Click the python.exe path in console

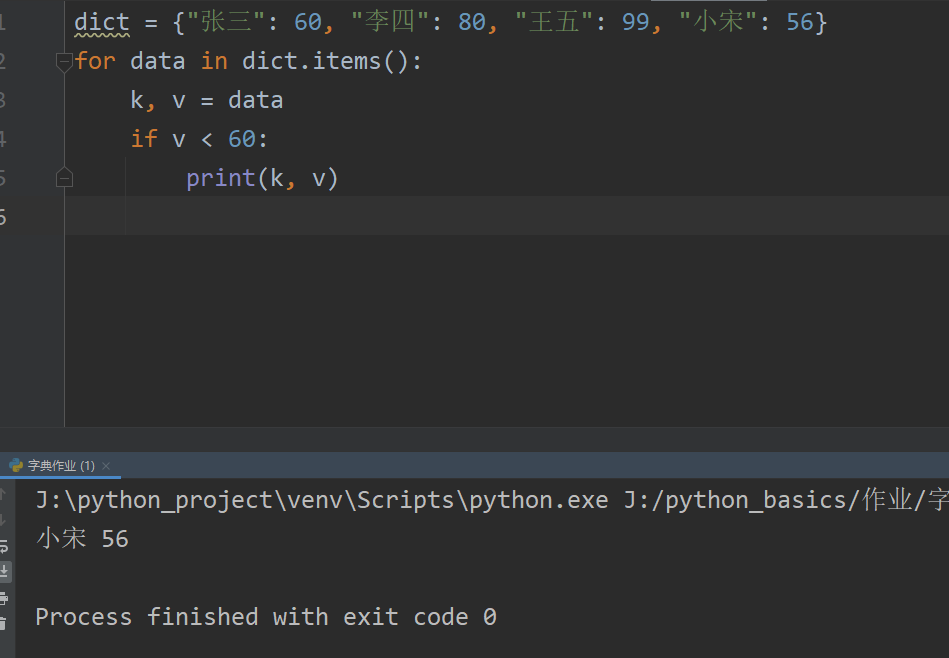click(322, 500)
